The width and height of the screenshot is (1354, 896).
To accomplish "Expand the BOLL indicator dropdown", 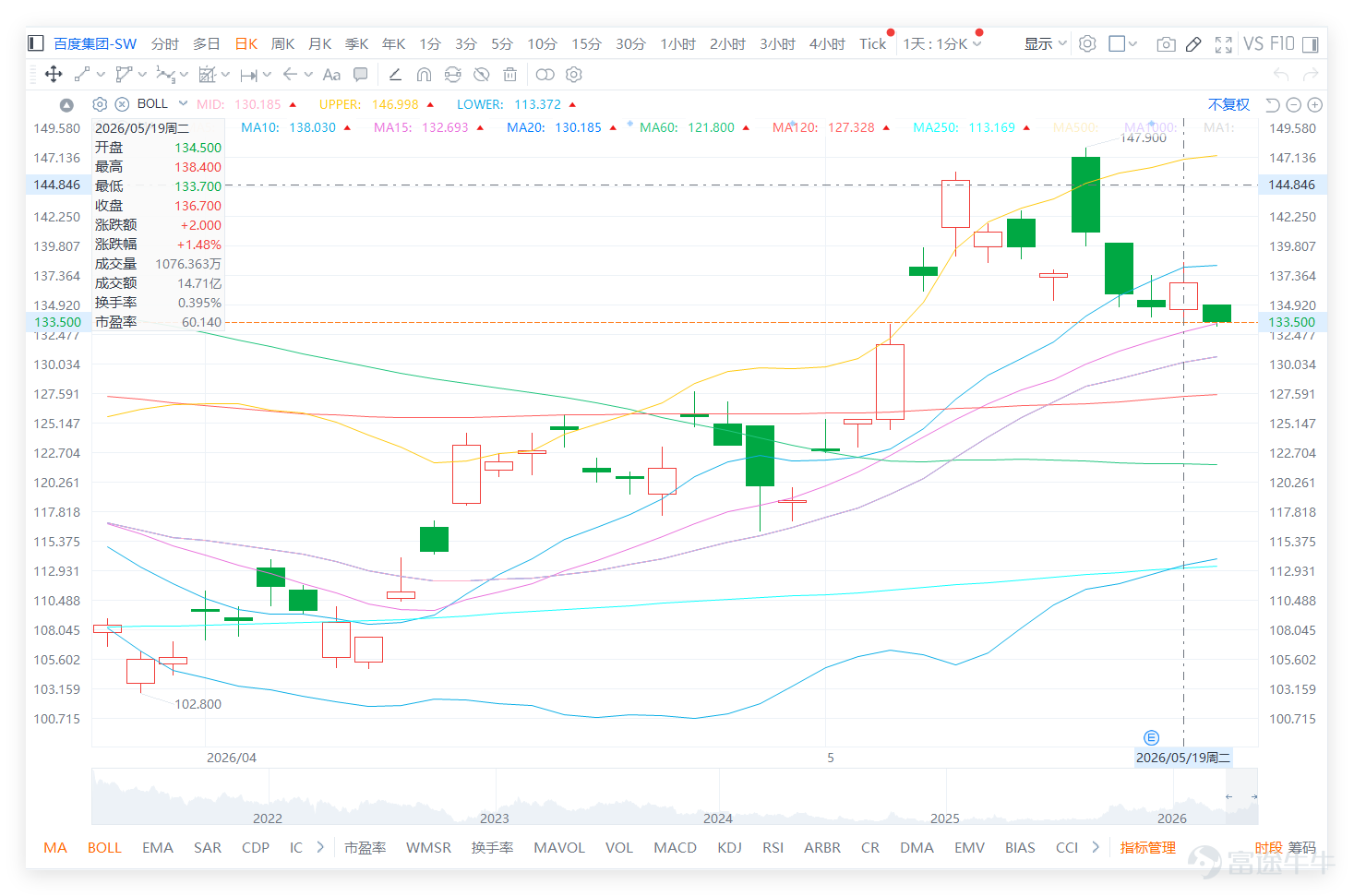I will click(183, 103).
